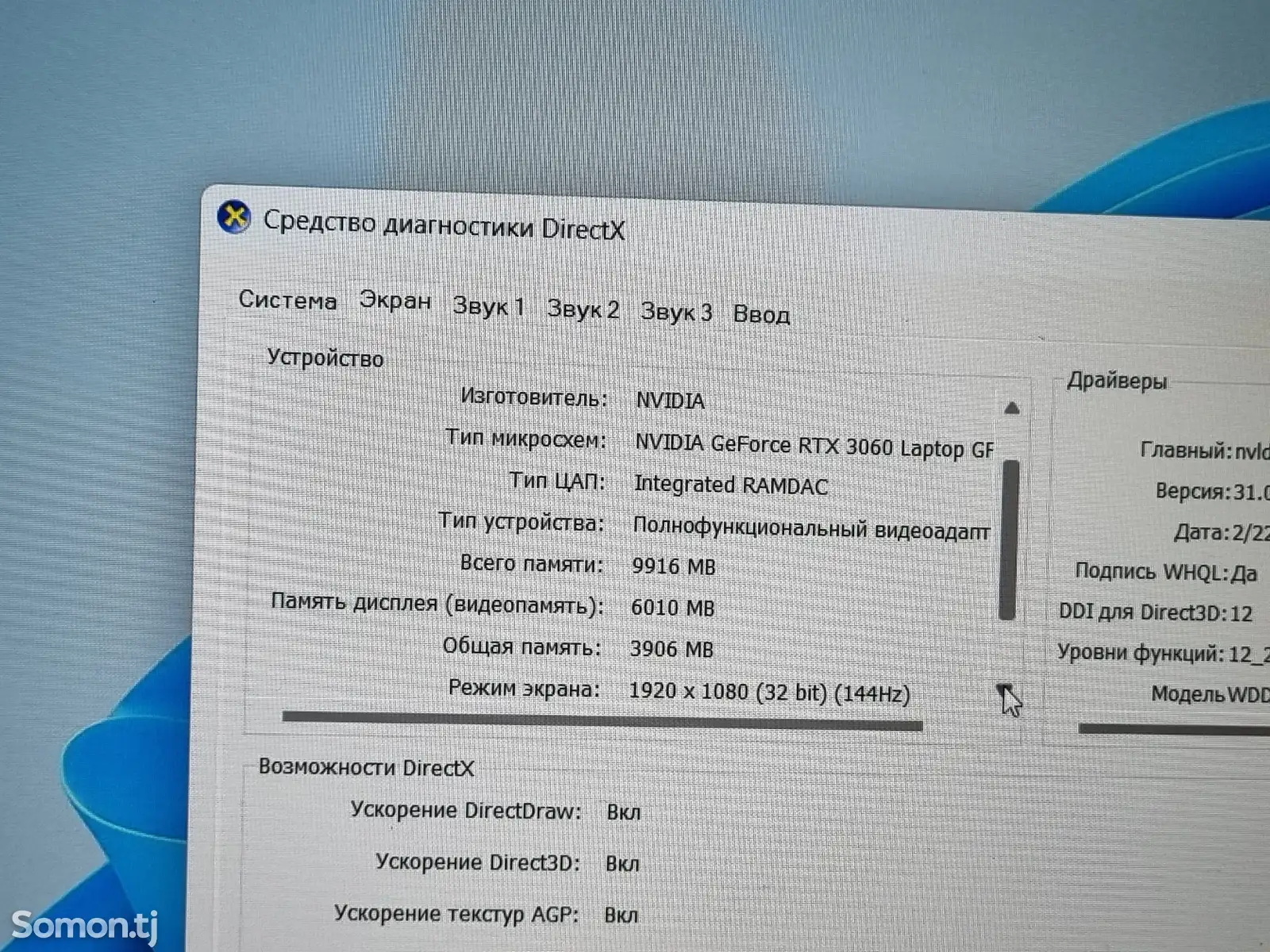Viewport: 1270px width, 952px height.
Task: Click the Главный driver entry
Action: (x=1204, y=451)
